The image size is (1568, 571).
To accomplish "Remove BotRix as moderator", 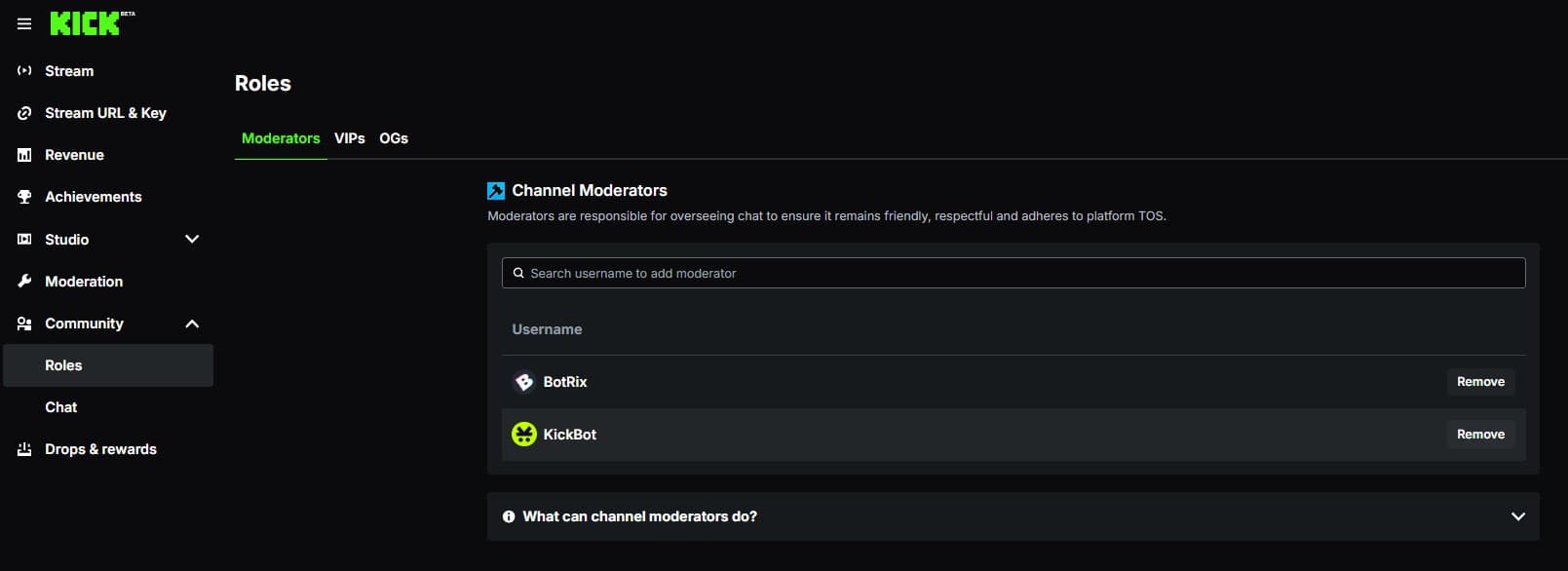I will point(1480,382).
